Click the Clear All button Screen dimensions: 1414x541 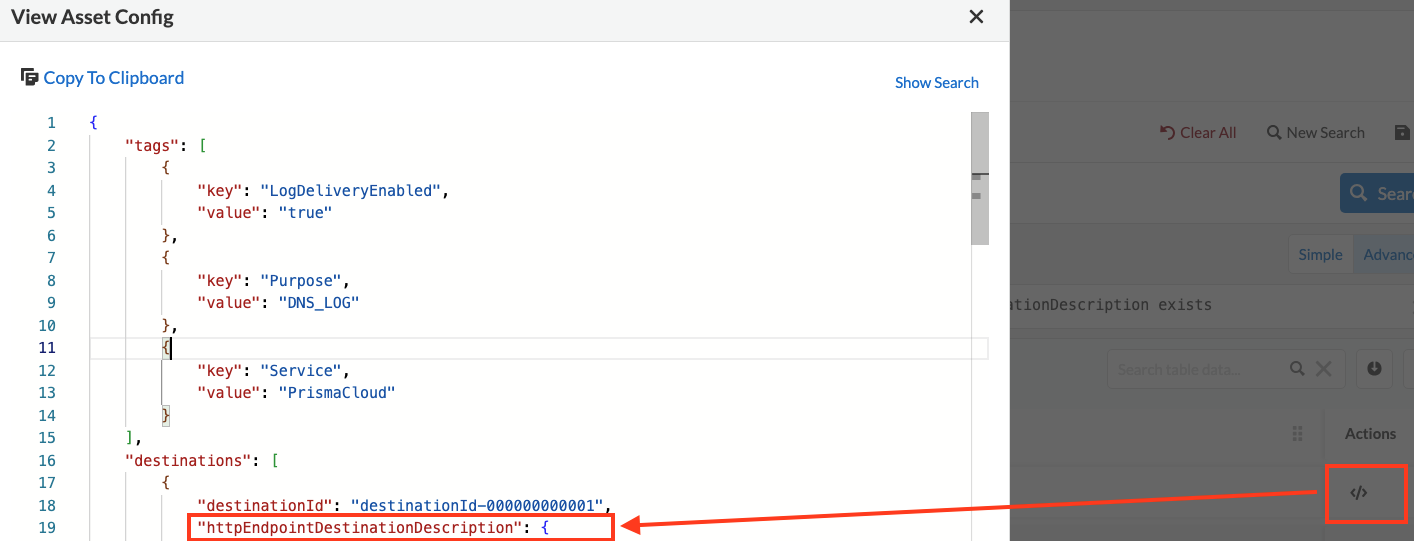coord(1198,133)
